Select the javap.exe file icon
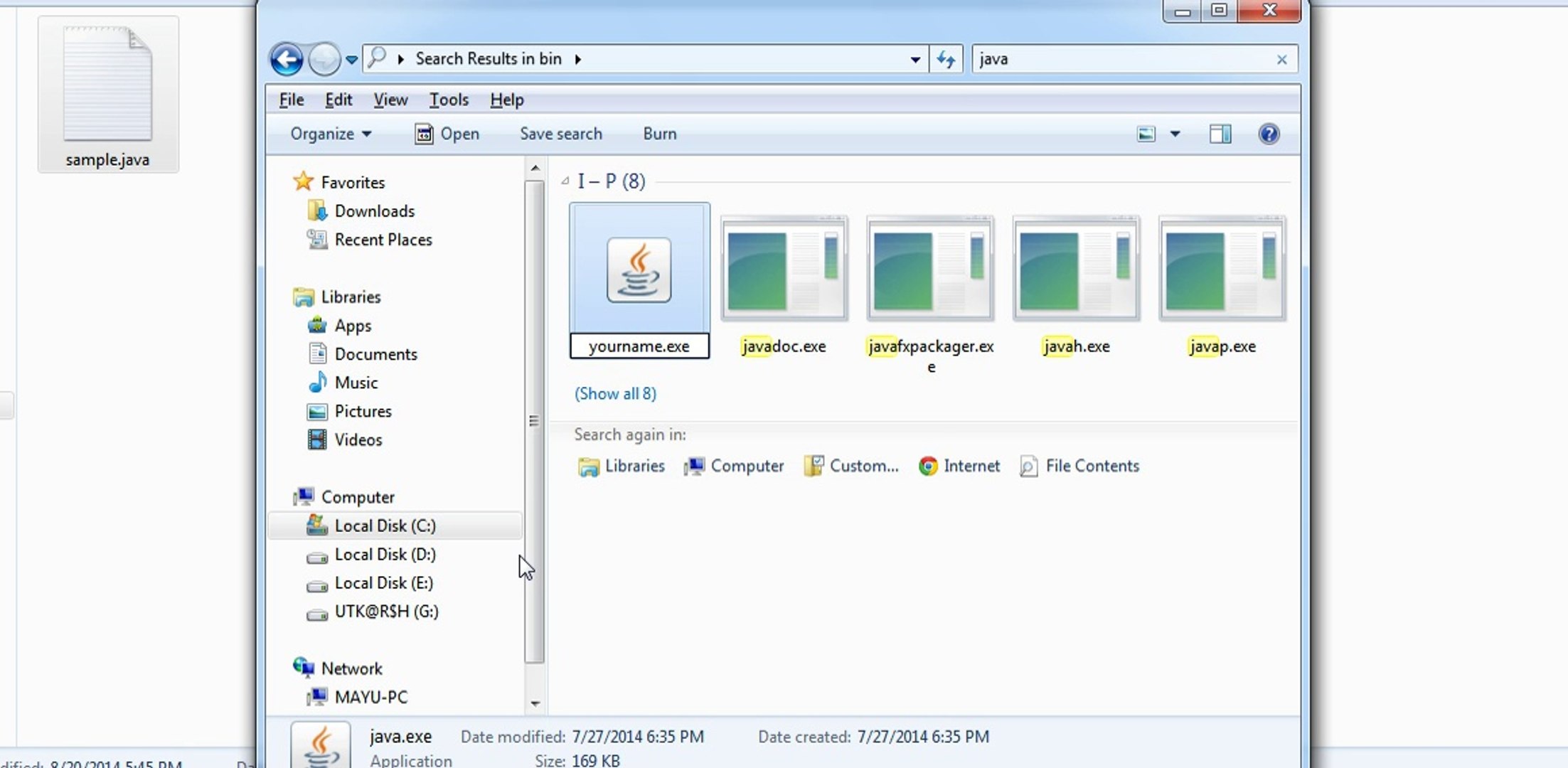The height and width of the screenshot is (768, 1568). (x=1222, y=270)
